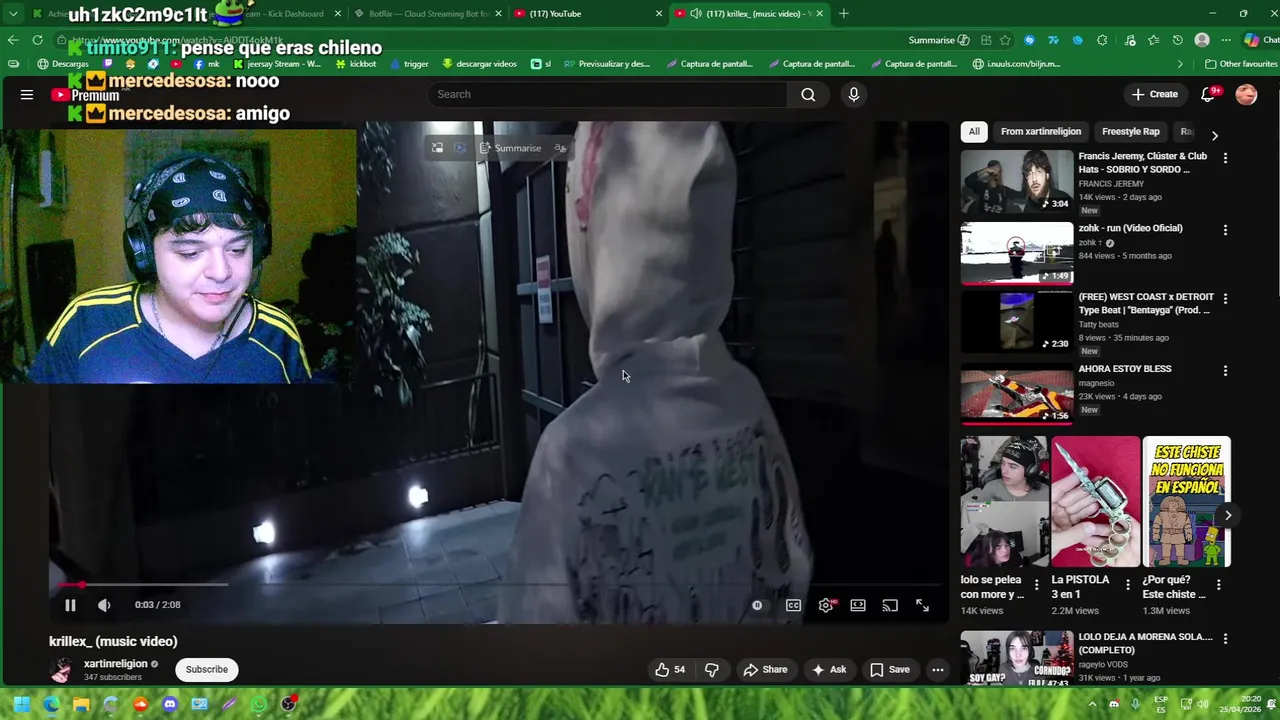Viewport: 1280px width, 720px height.
Task: Enter full screen mode
Action: (922, 605)
